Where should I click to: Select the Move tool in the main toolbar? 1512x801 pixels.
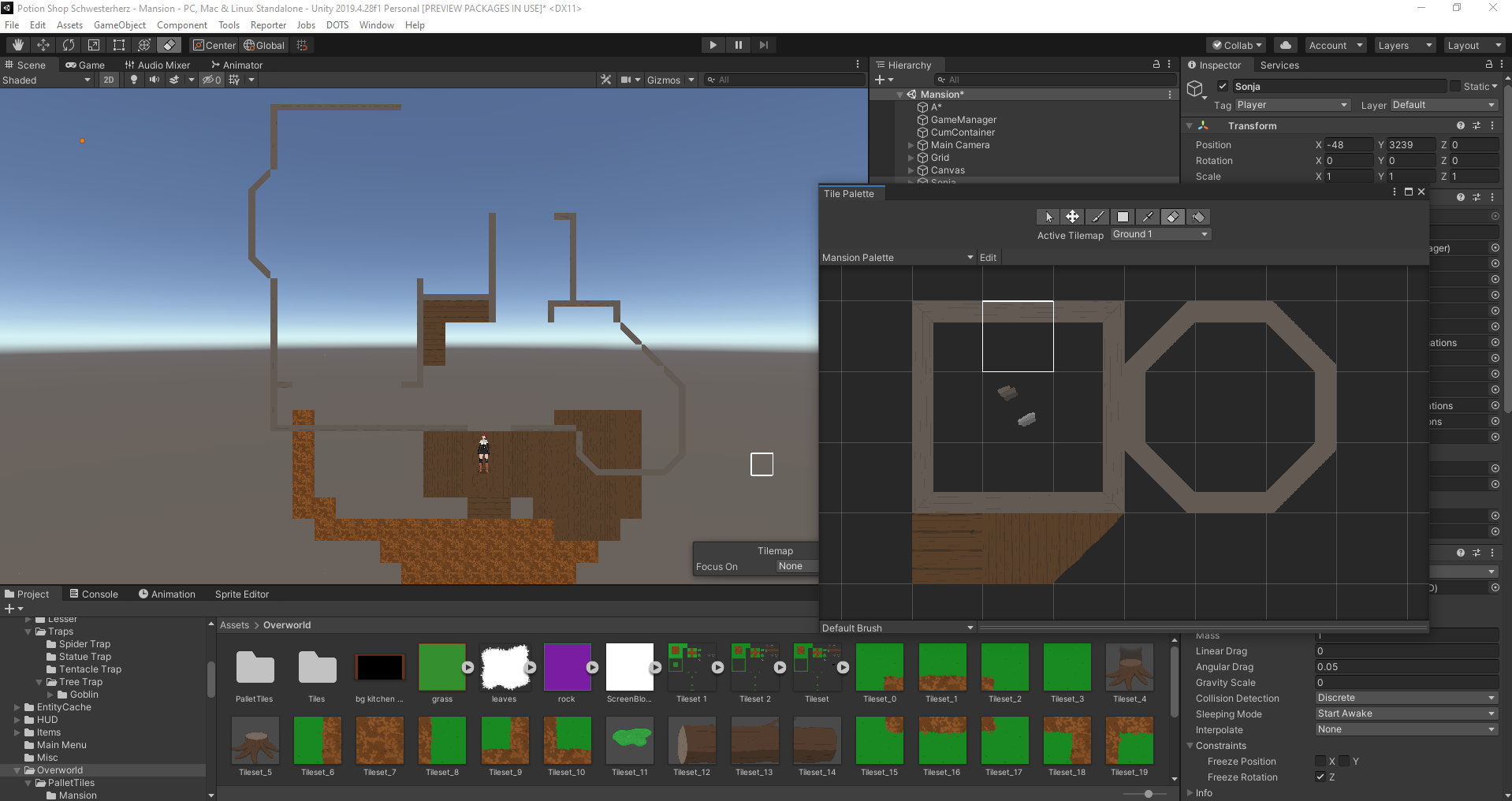[43, 45]
